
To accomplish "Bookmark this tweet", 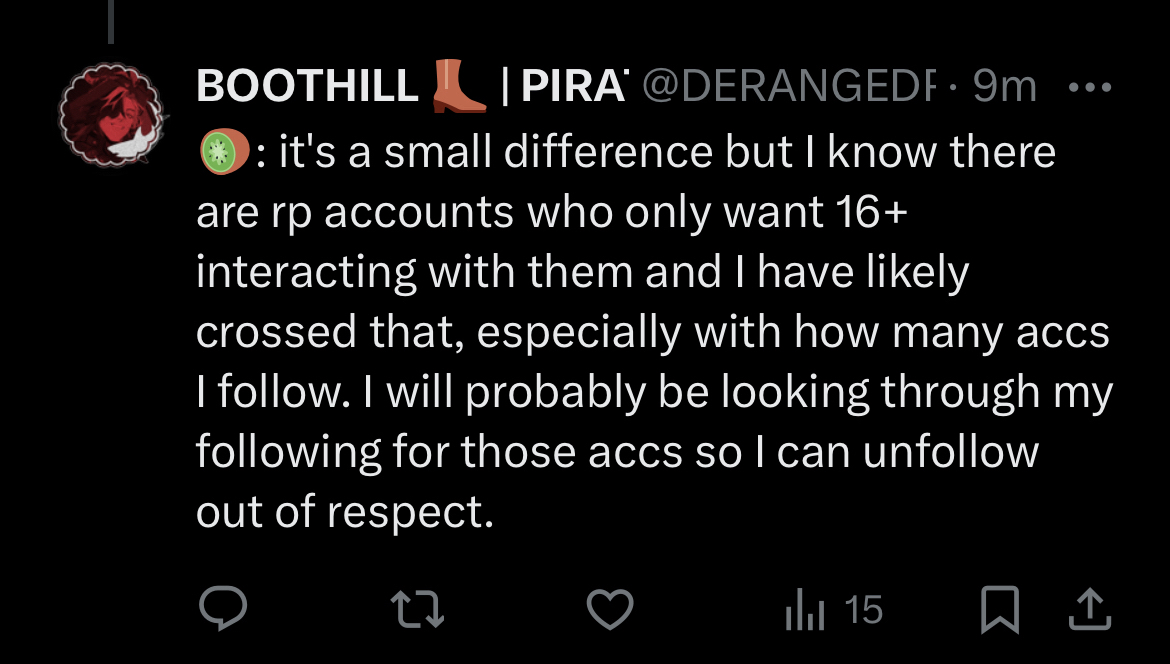I will coord(998,609).
